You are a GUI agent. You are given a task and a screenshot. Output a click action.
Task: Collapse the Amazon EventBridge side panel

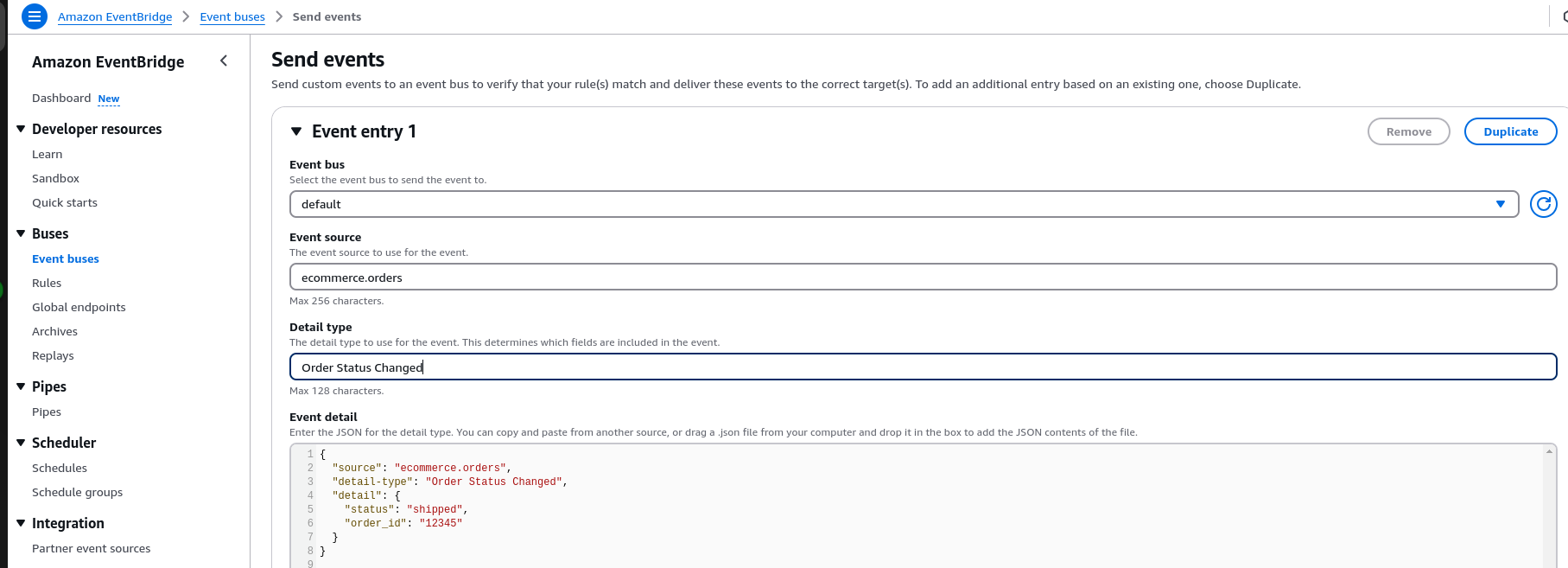click(224, 61)
